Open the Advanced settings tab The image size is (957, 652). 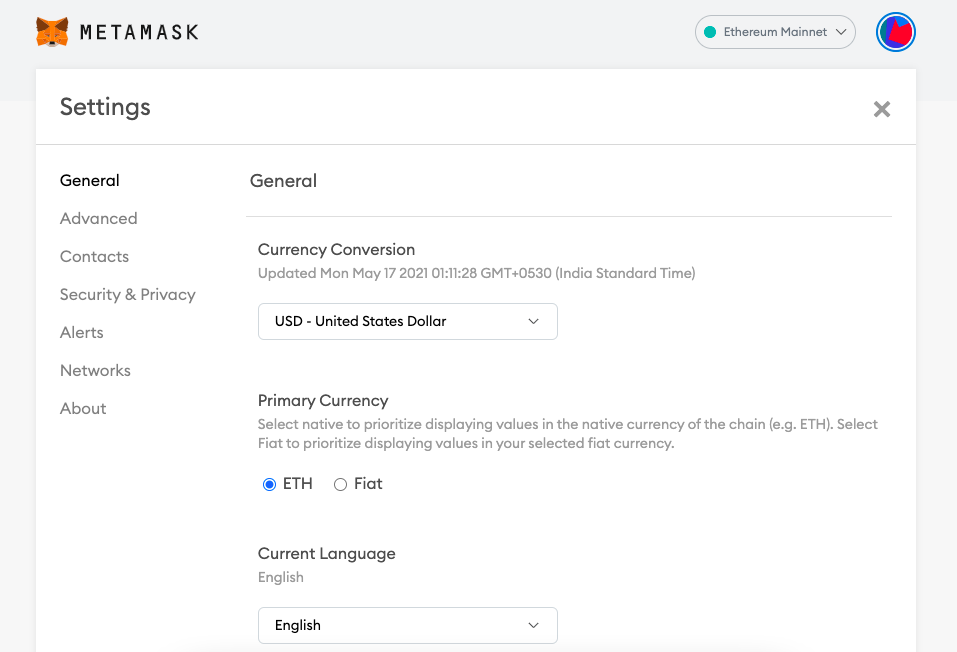coord(98,219)
